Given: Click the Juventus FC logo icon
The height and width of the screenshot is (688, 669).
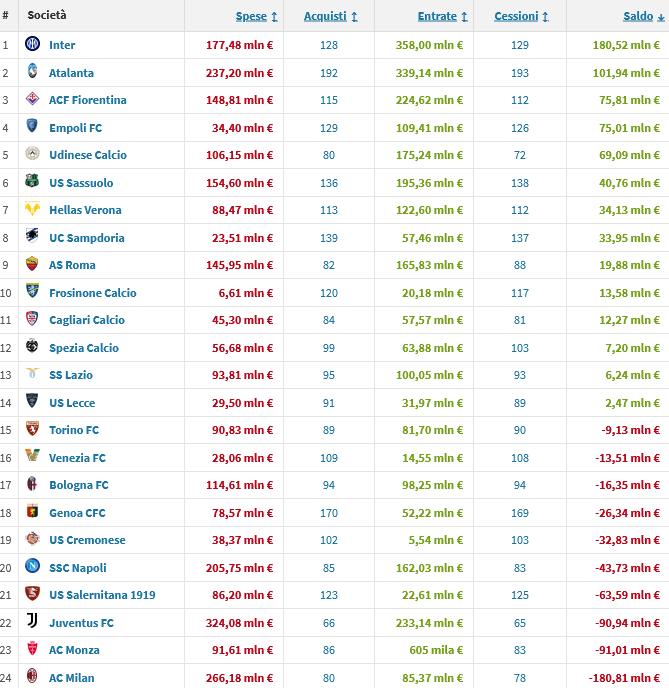Looking at the screenshot, I should [32, 621].
